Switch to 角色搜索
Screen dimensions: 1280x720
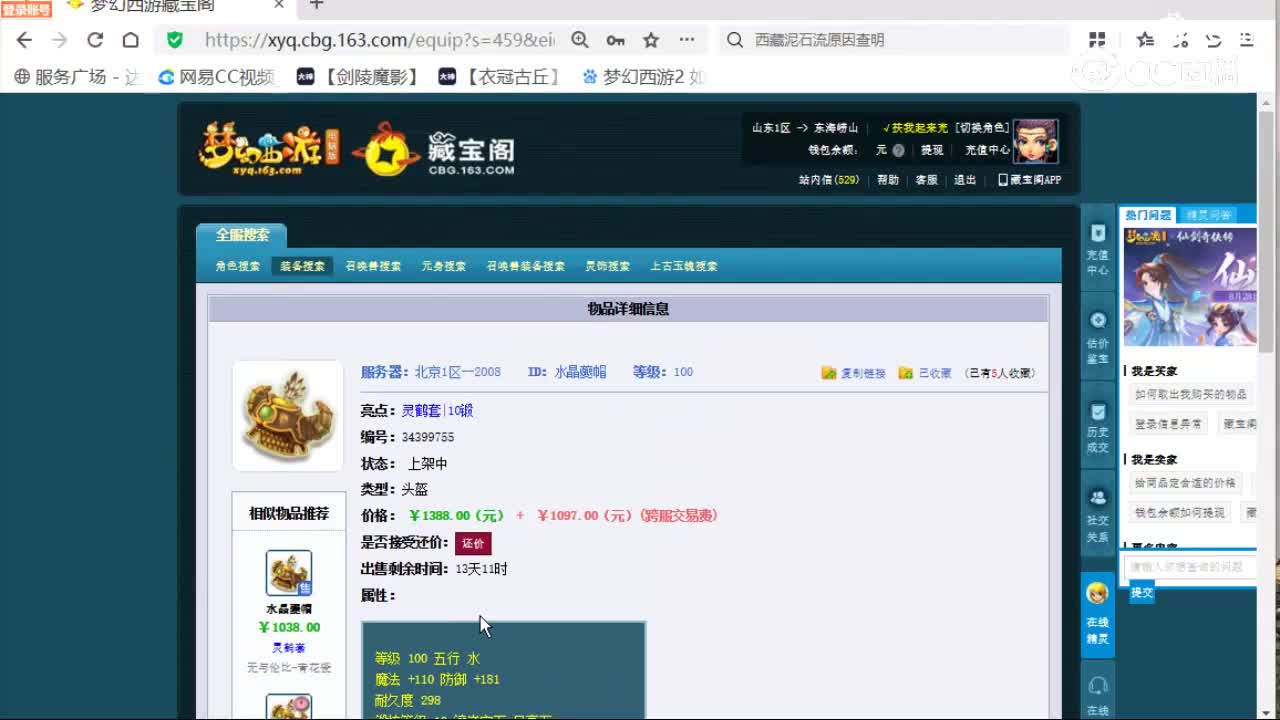(238, 266)
